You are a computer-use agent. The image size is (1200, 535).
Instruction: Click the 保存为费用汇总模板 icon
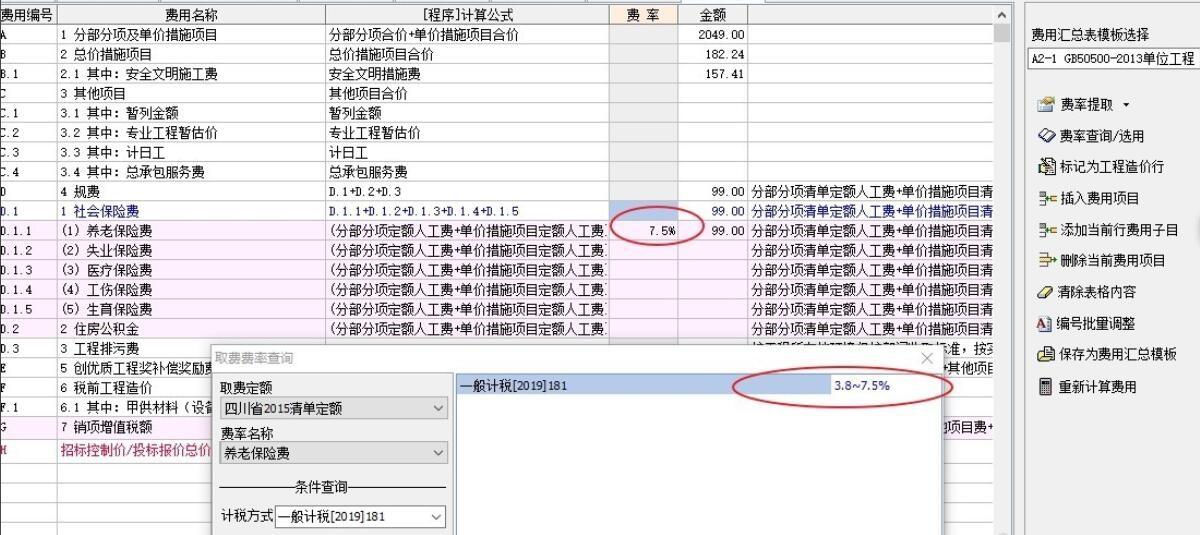[x=1046, y=354]
